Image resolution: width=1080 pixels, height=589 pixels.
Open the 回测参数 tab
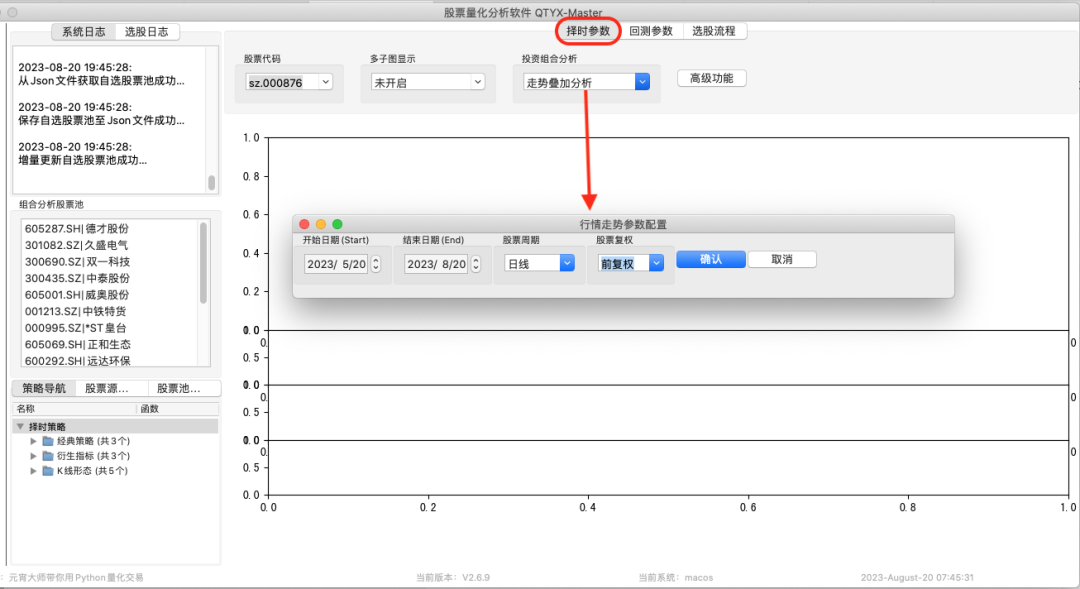(x=650, y=31)
